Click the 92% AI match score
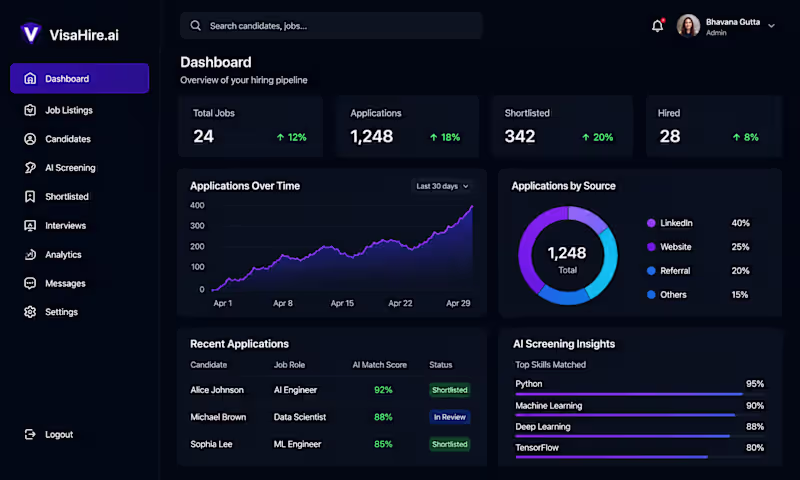The image size is (800, 480). (383, 390)
